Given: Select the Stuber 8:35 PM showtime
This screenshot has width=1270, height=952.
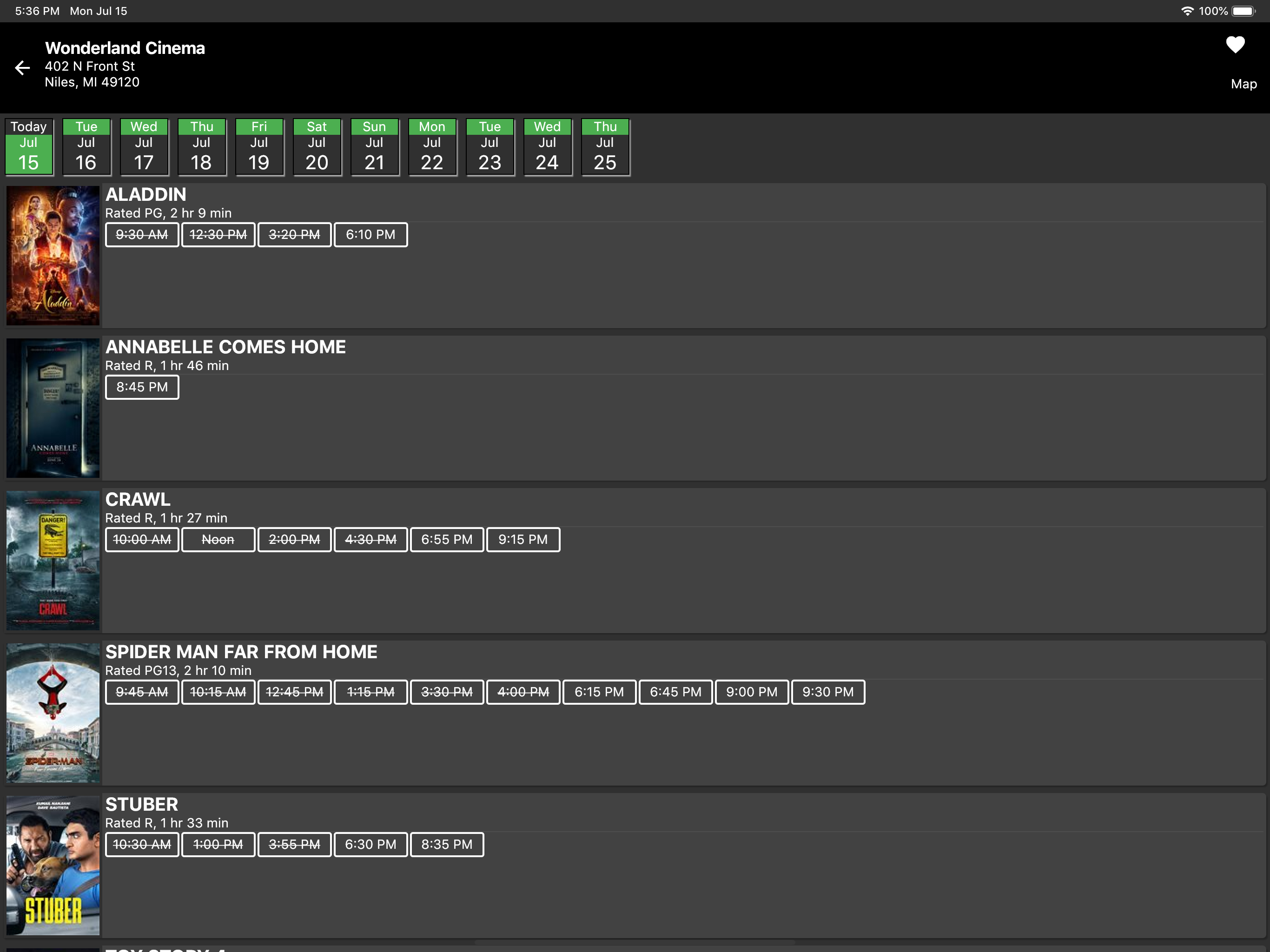Looking at the screenshot, I should click(447, 845).
